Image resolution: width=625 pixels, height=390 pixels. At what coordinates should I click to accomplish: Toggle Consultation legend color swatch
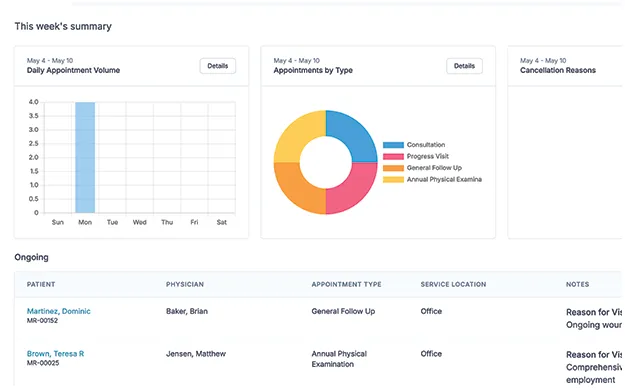point(393,145)
